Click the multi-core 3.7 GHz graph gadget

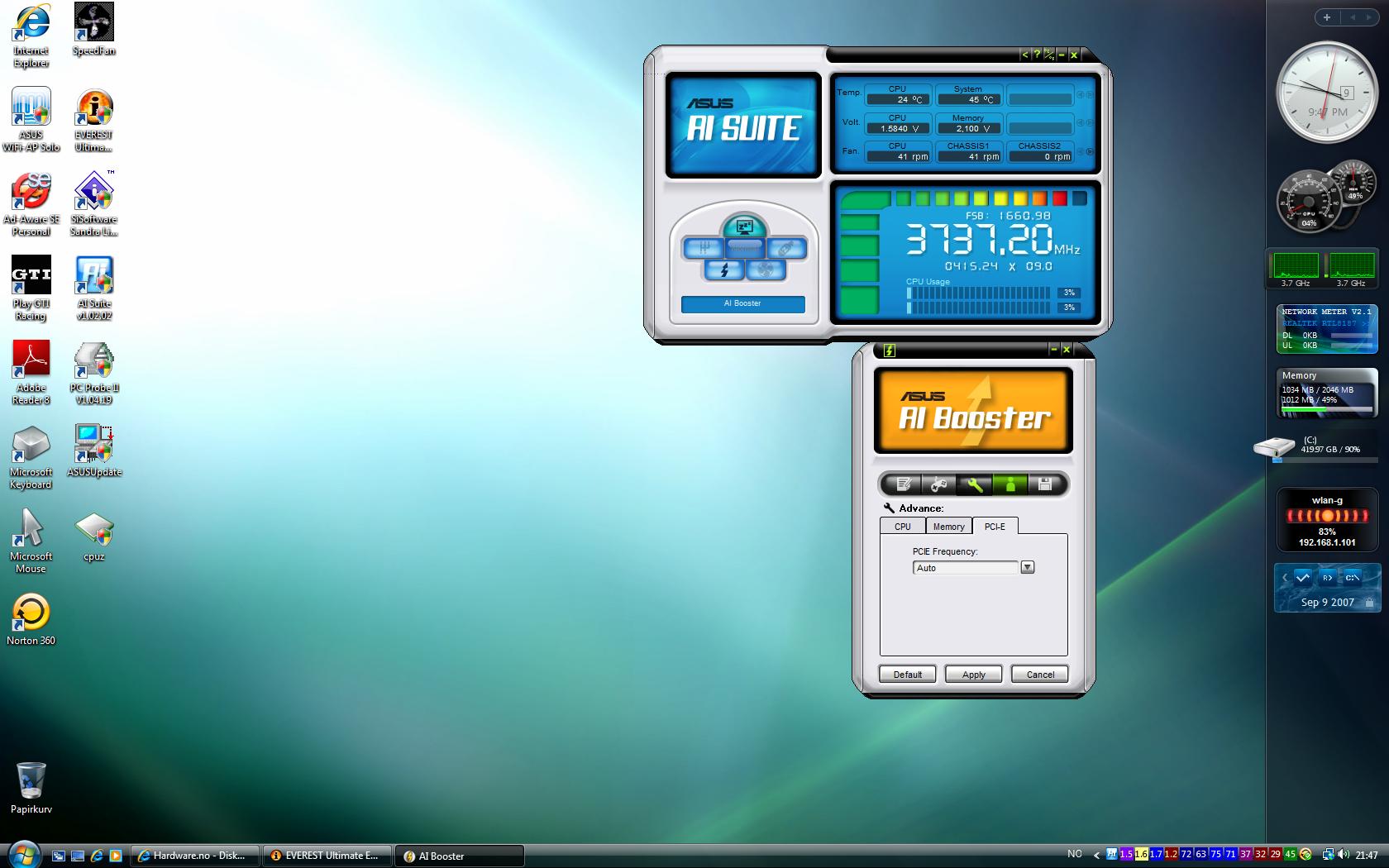1324,269
